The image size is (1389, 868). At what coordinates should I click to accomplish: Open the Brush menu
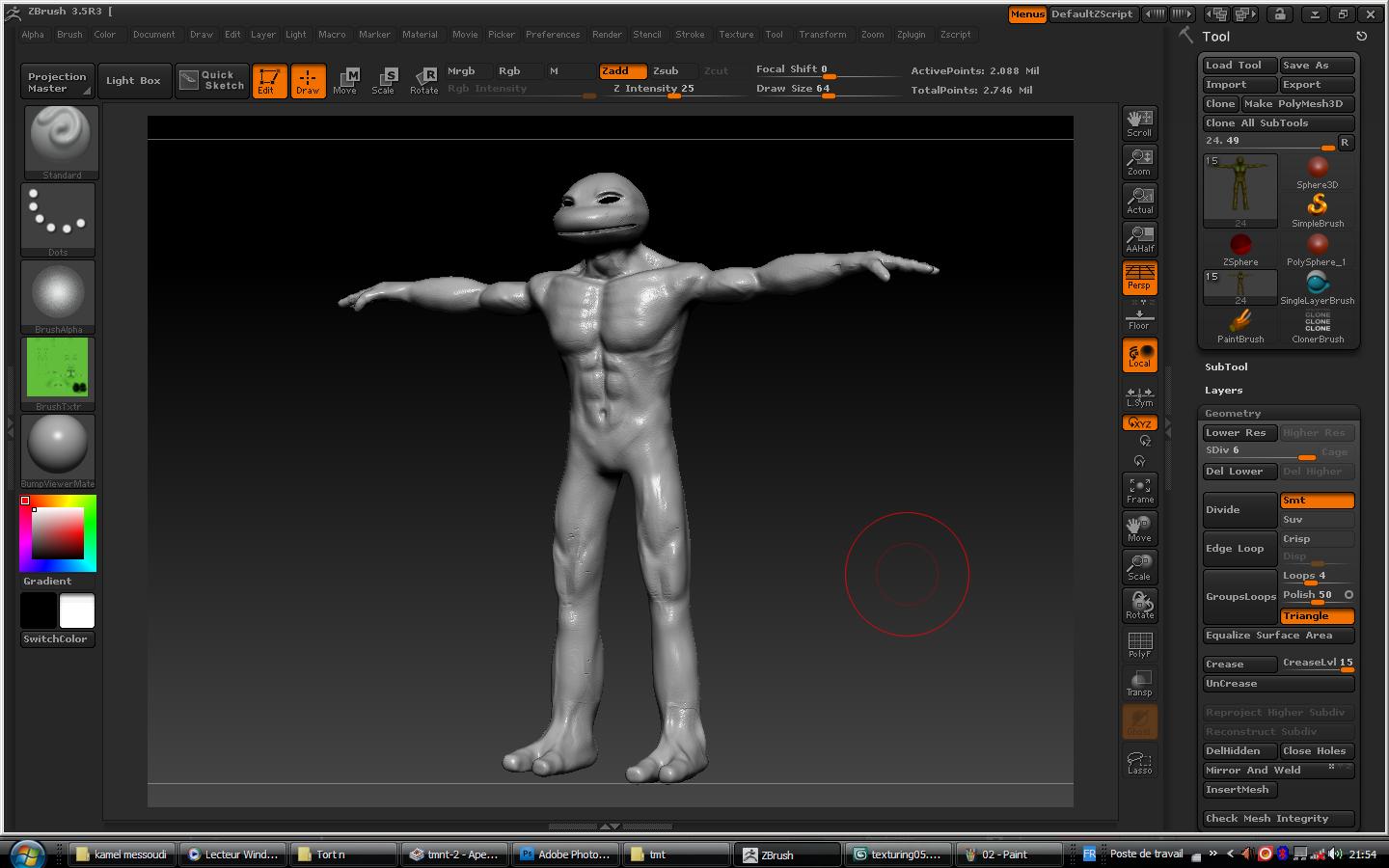click(69, 35)
